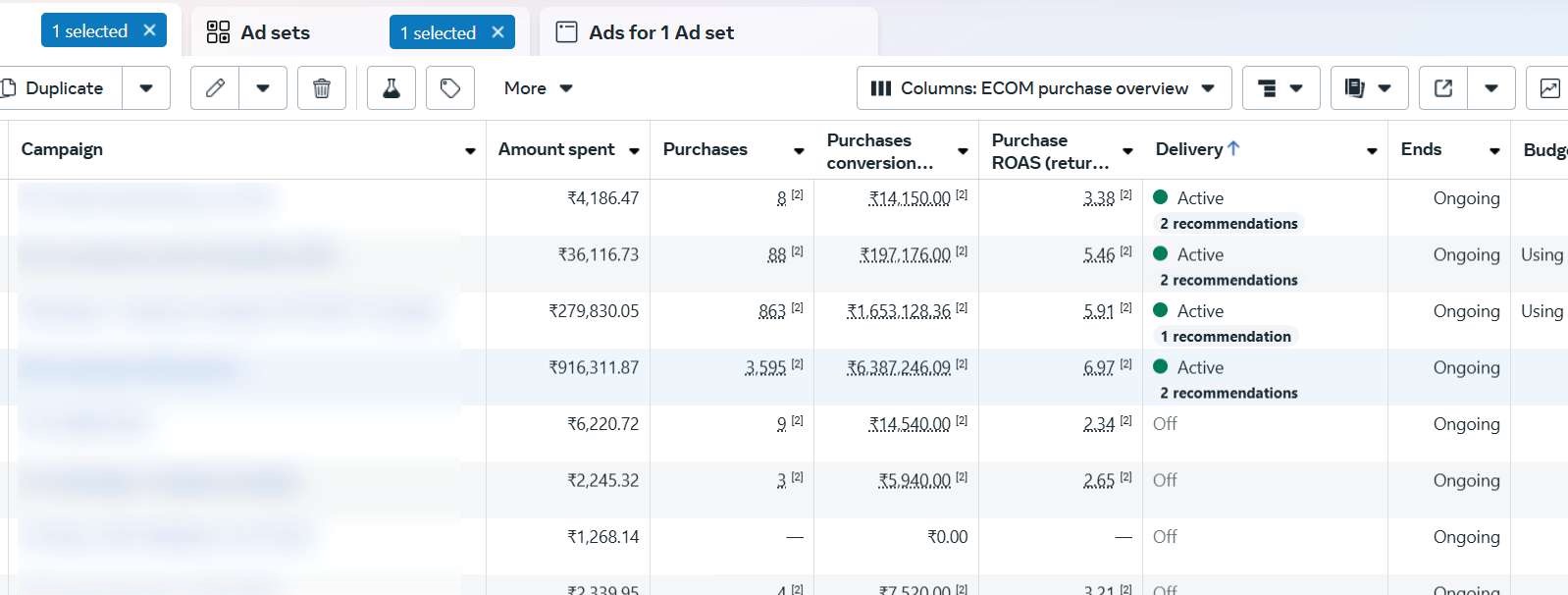
Task: Click the ₹14,540.00 conversion value
Action: (910, 424)
